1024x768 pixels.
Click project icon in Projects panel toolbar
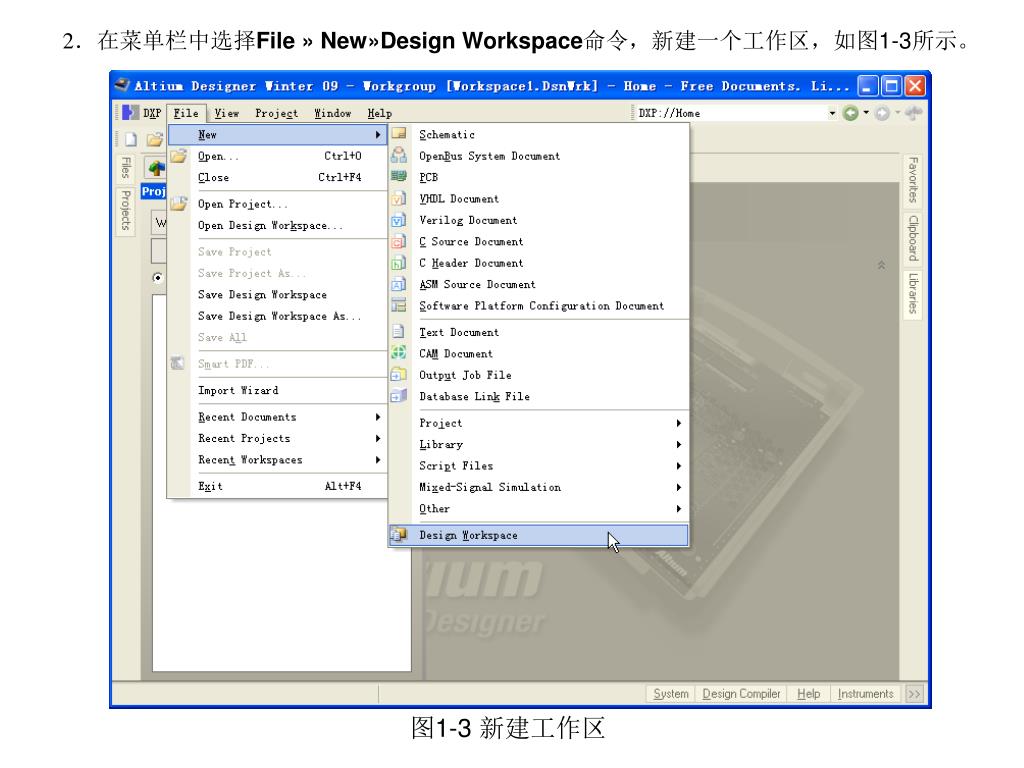point(155,168)
